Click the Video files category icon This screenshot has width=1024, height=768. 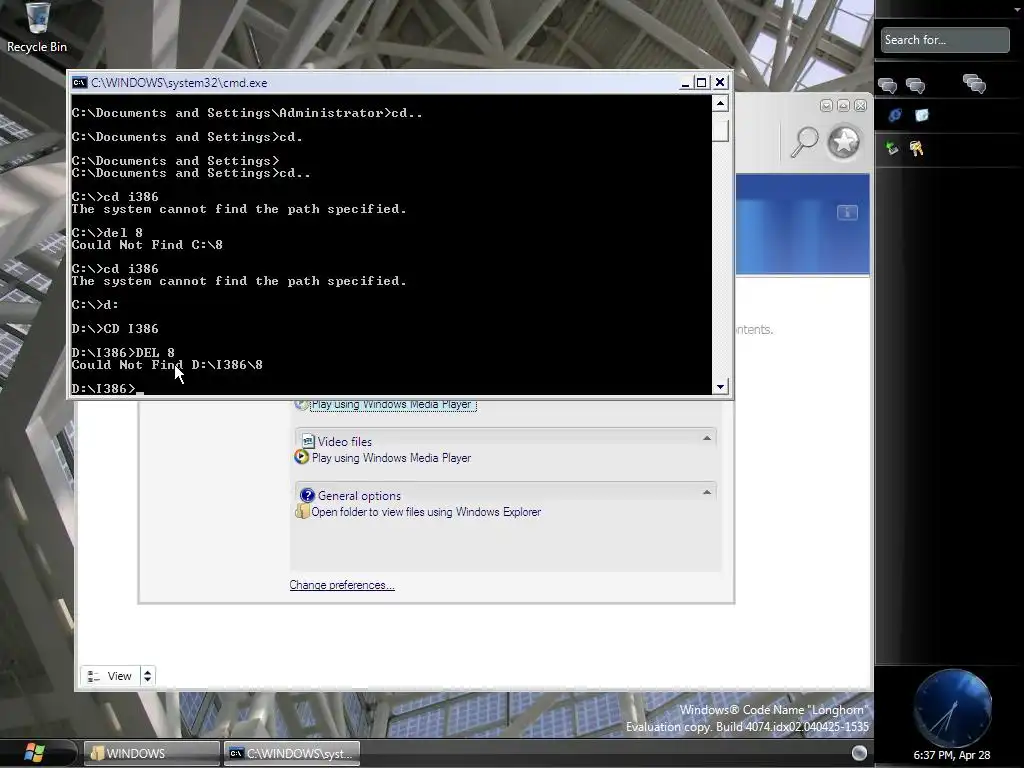[308, 441]
